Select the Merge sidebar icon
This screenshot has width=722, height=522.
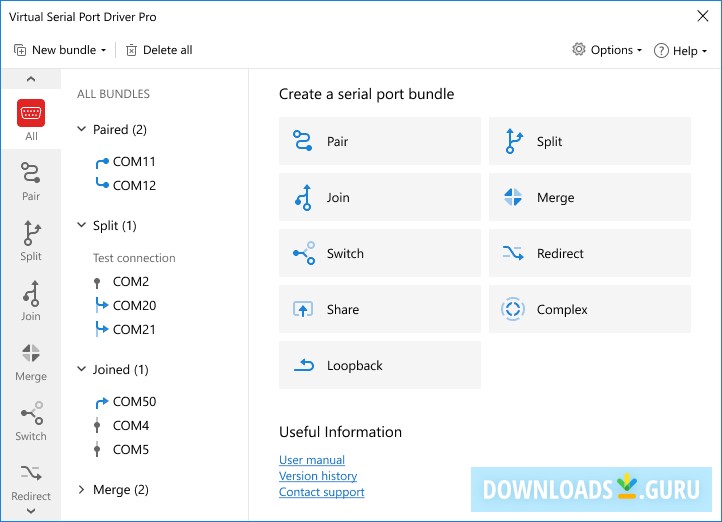[31, 353]
